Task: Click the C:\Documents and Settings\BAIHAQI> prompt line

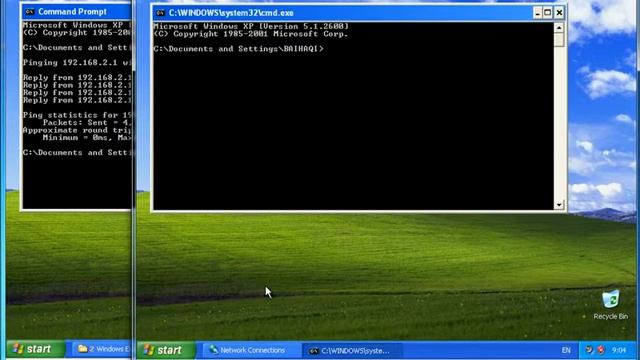Action: 238,49
